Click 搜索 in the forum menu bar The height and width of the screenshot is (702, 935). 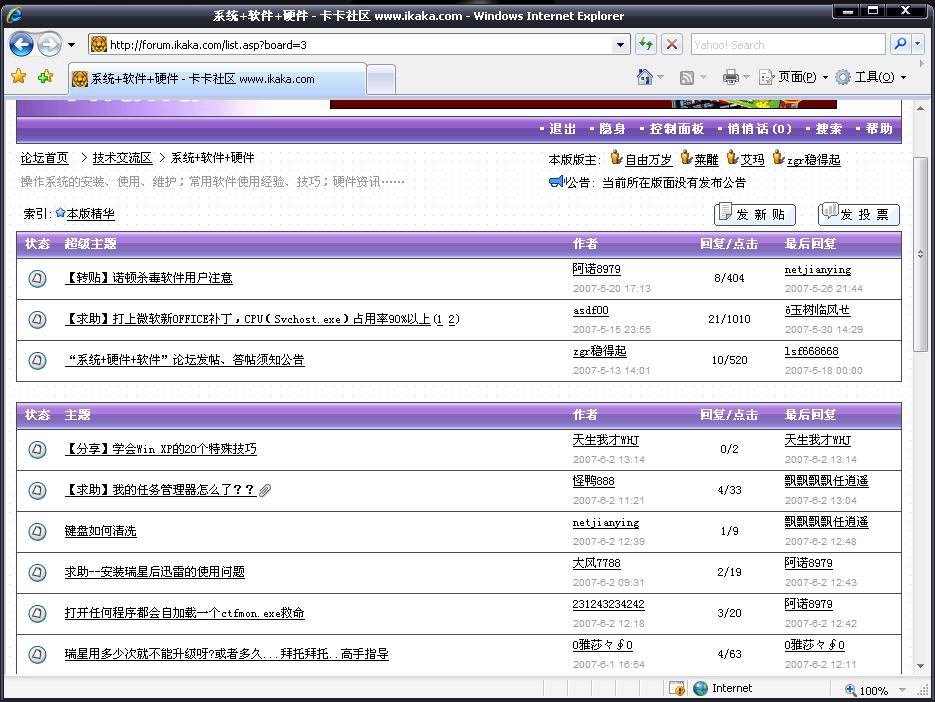[x=829, y=129]
